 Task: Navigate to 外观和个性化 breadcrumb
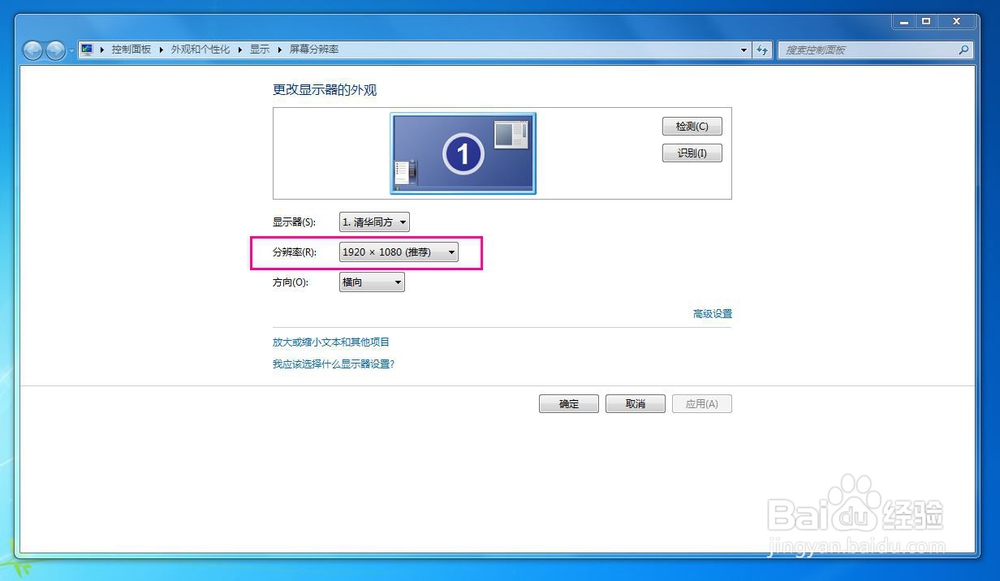tap(200, 49)
